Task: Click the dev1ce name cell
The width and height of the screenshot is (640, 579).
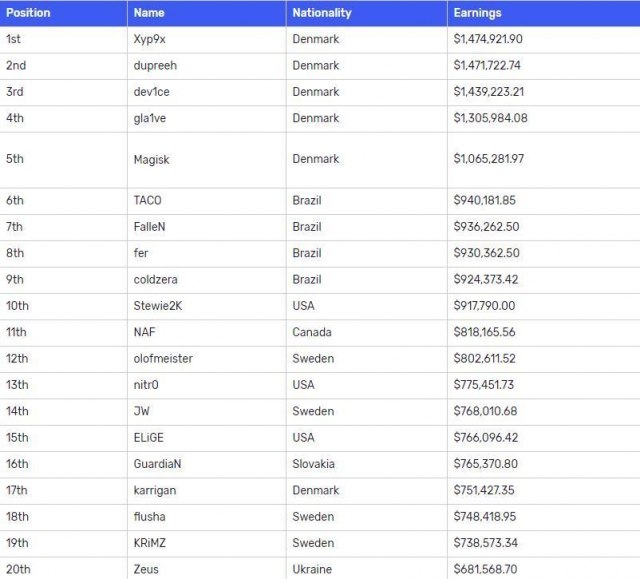Action: pyautogui.click(x=153, y=92)
